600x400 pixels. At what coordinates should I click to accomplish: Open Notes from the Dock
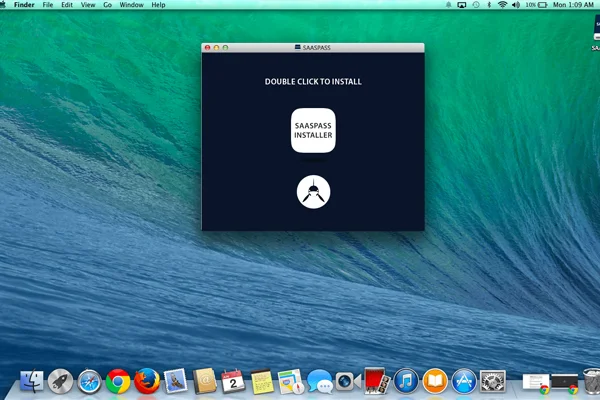click(262, 381)
